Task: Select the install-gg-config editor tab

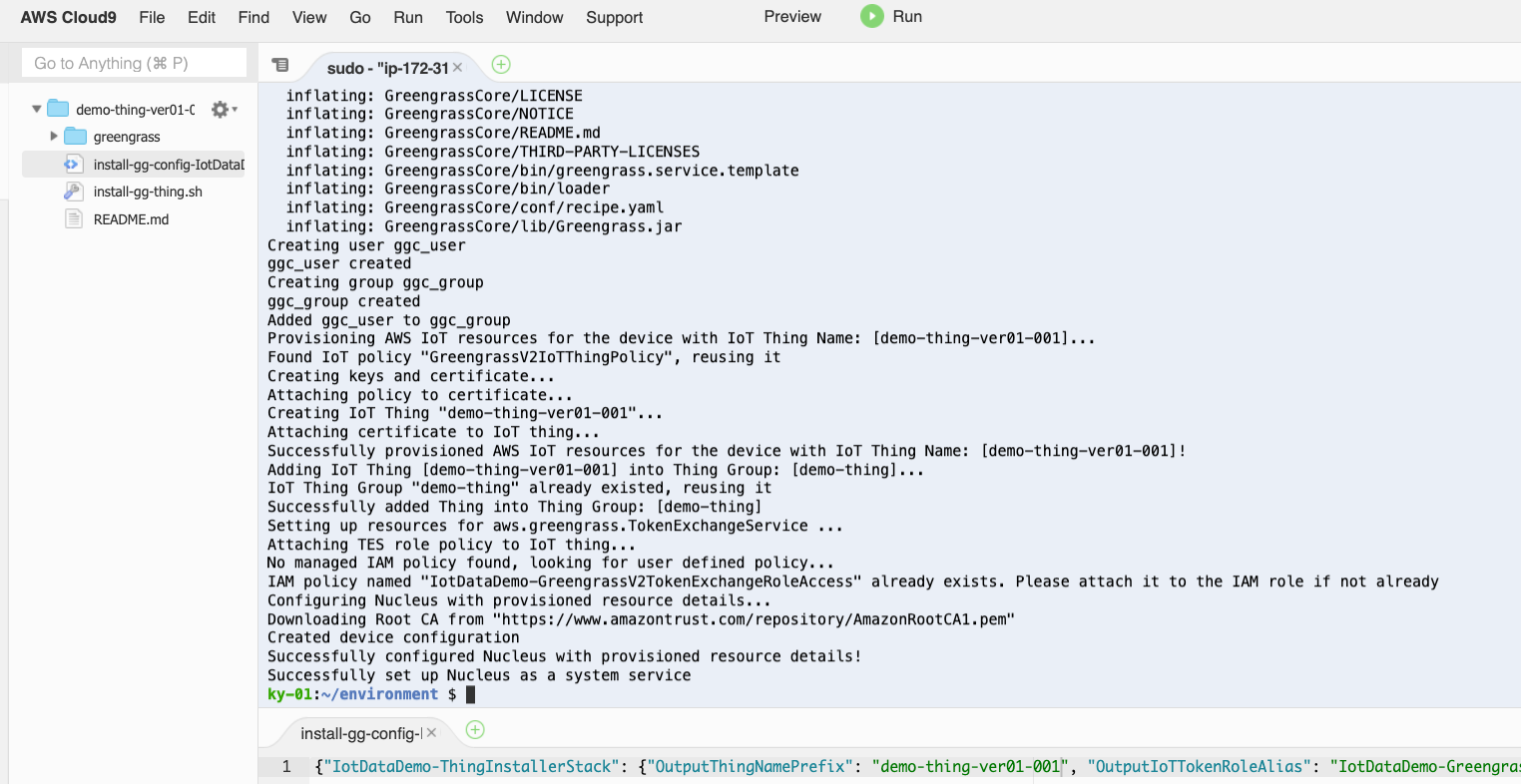Action: point(361,733)
